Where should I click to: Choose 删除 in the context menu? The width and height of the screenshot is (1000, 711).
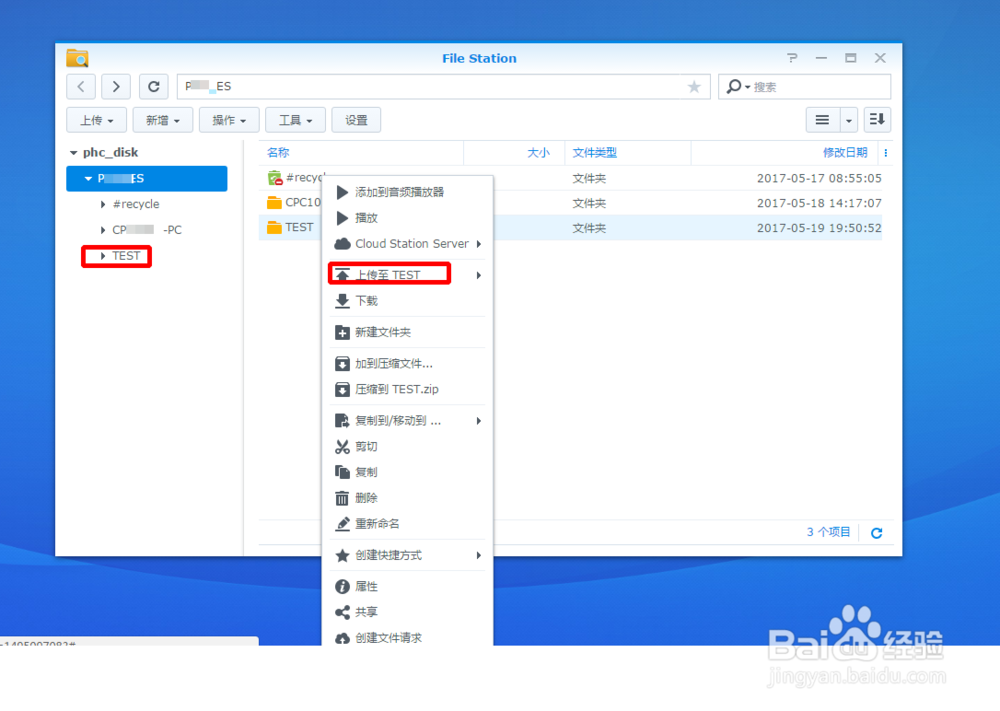[407, 497]
